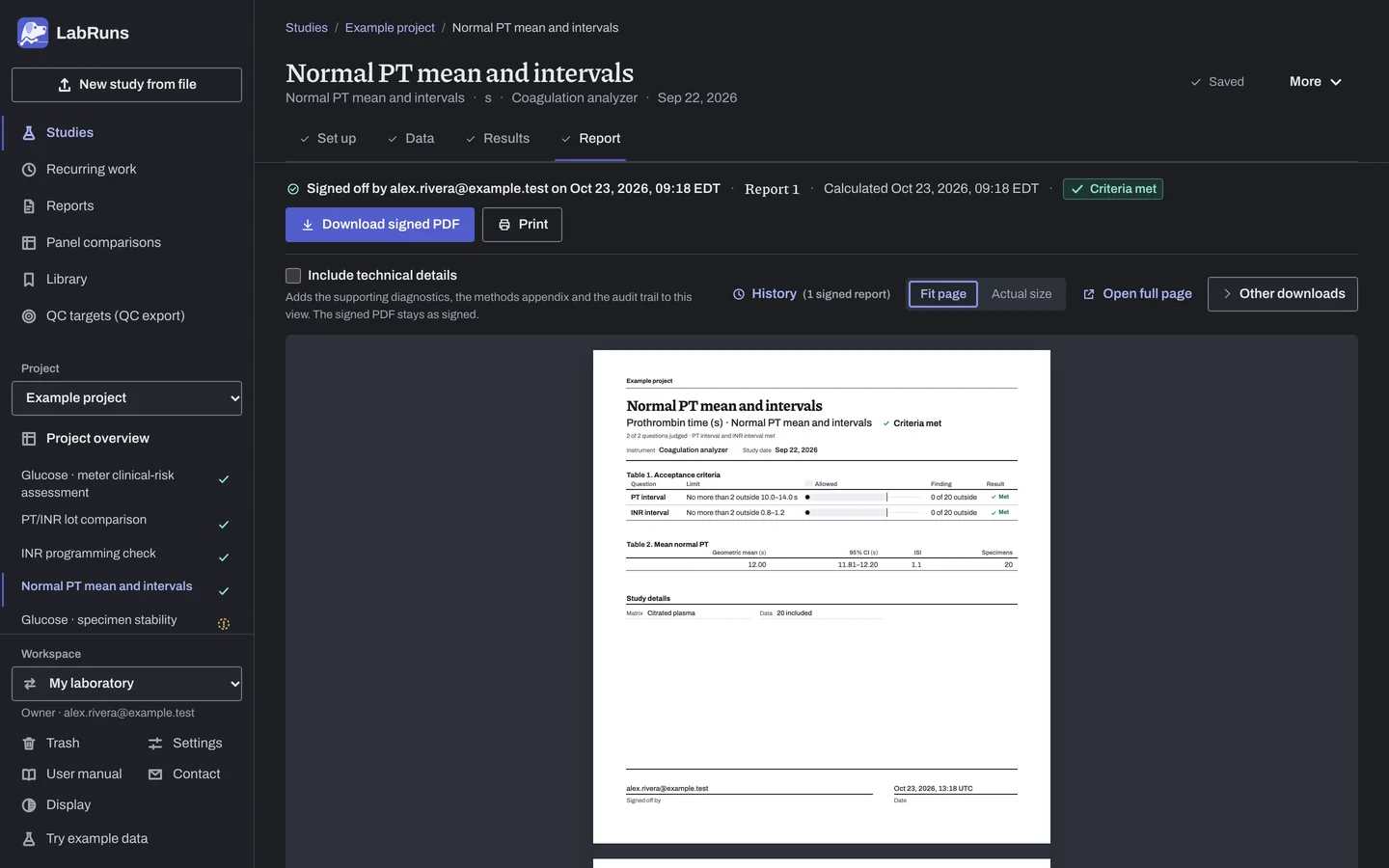Switch preview to Actual size
The height and width of the screenshot is (868, 1389).
pos(1021,294)
